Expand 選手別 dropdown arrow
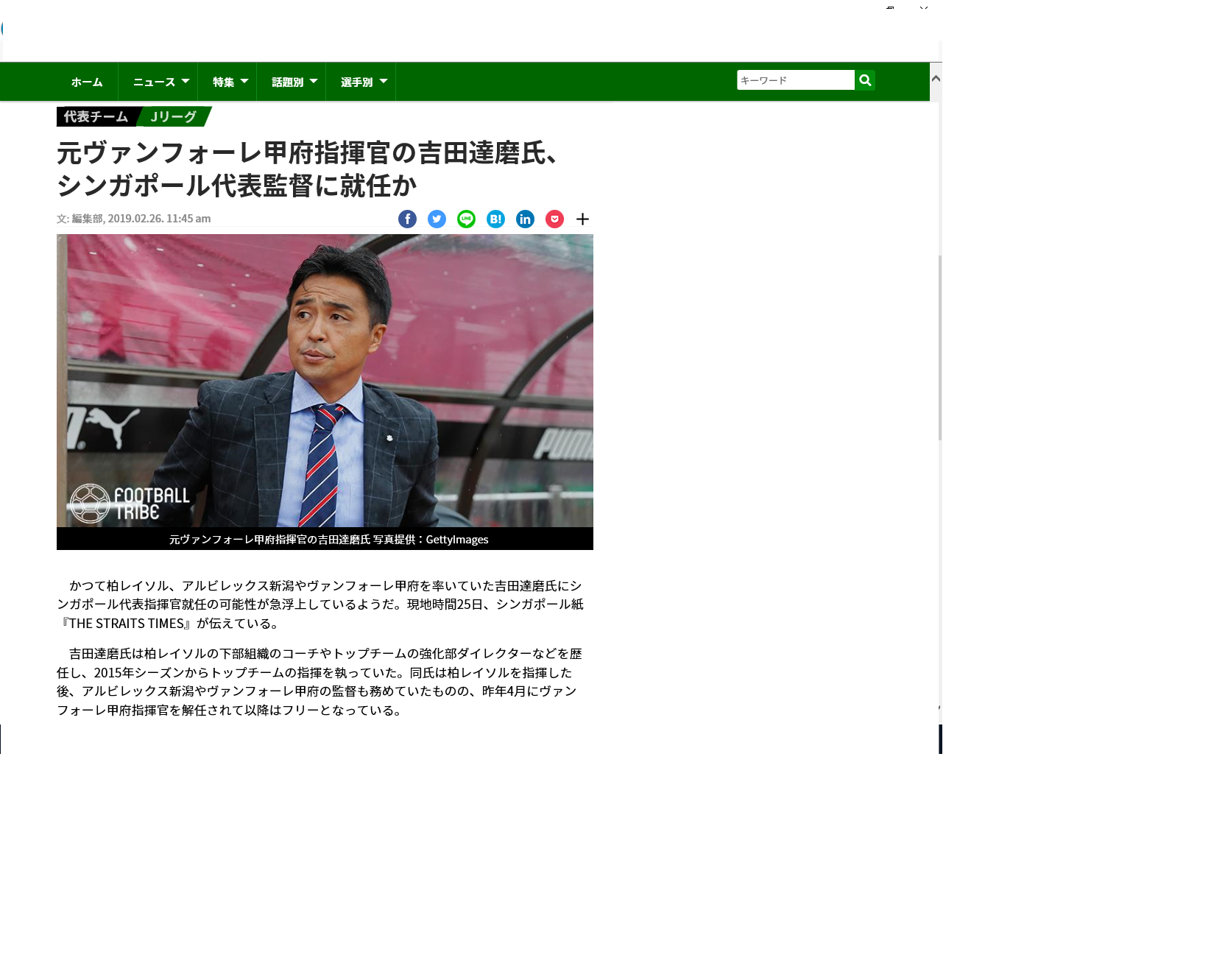This screenshot has height=980, width=1225. (384, 81)
